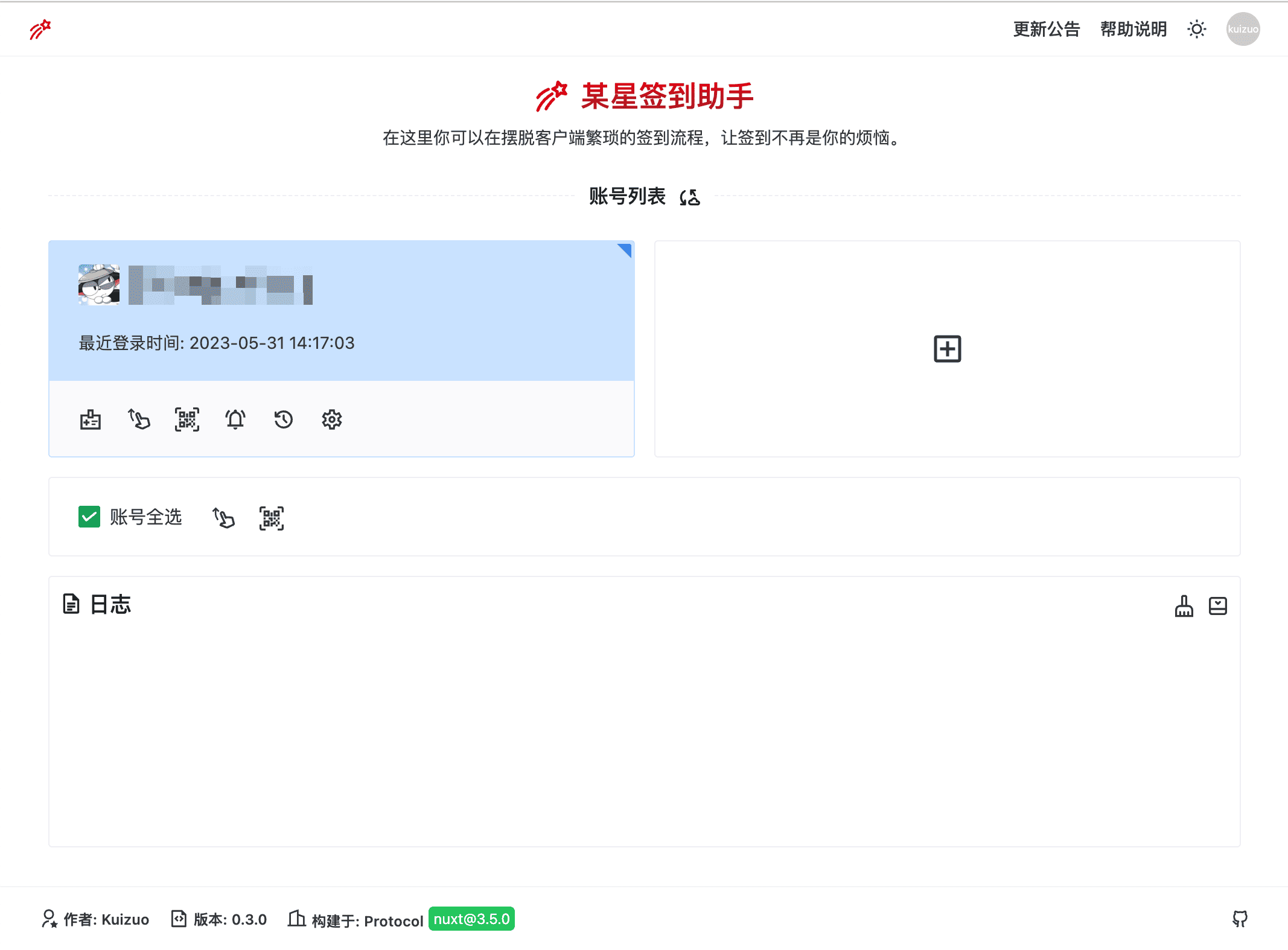This screenshot has height=950, width=1288.
Task: Clear the log with the broom icon
Action: [1184, 606]
